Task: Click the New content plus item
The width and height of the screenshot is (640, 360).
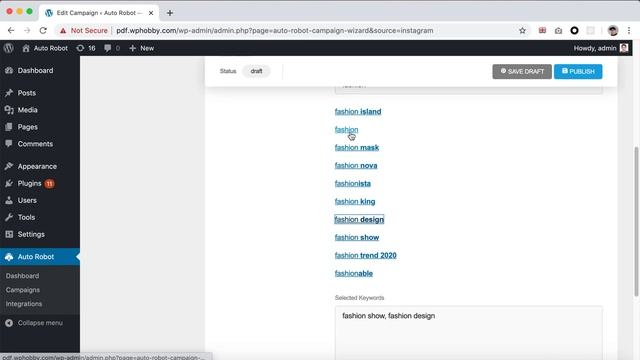Action: (141, 48)
